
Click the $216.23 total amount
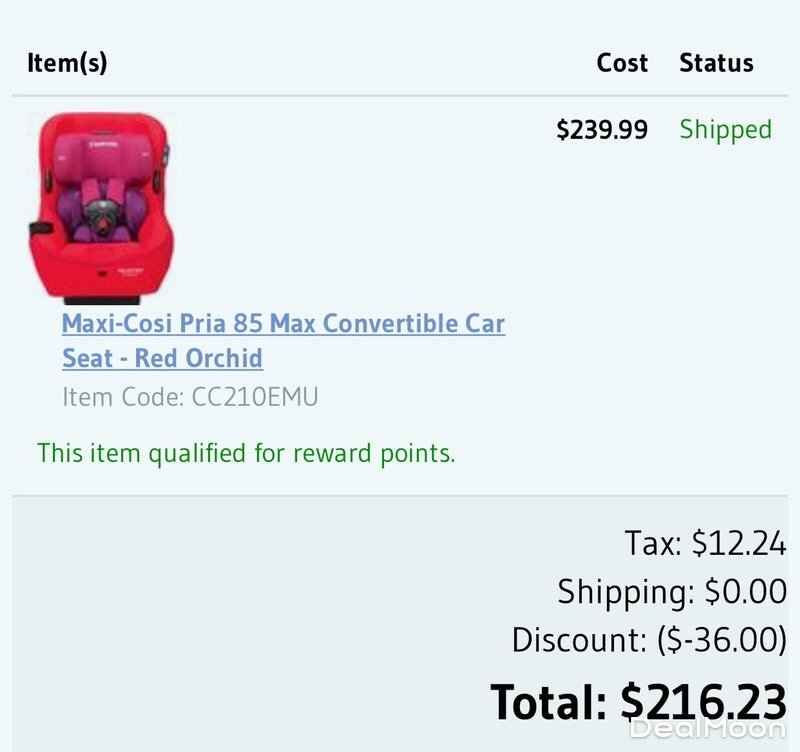pyautogui.click(x=703, y=700)
